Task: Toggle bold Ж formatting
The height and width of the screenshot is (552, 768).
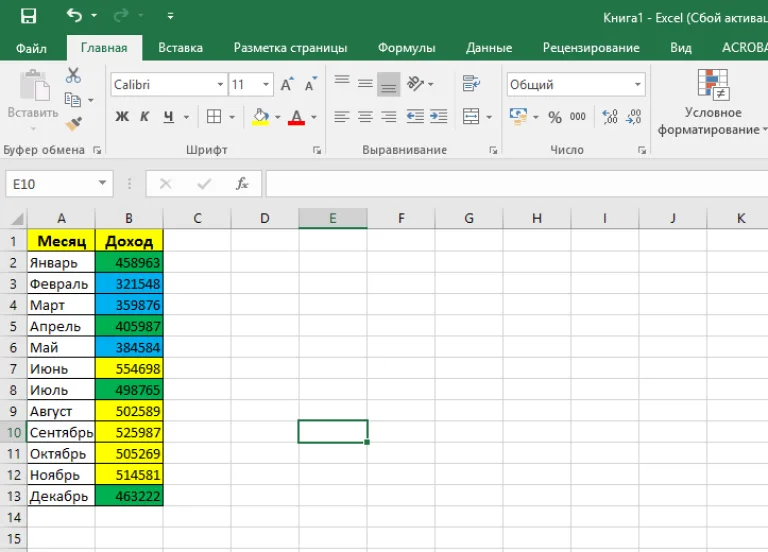Action: (x=121, y=117)
